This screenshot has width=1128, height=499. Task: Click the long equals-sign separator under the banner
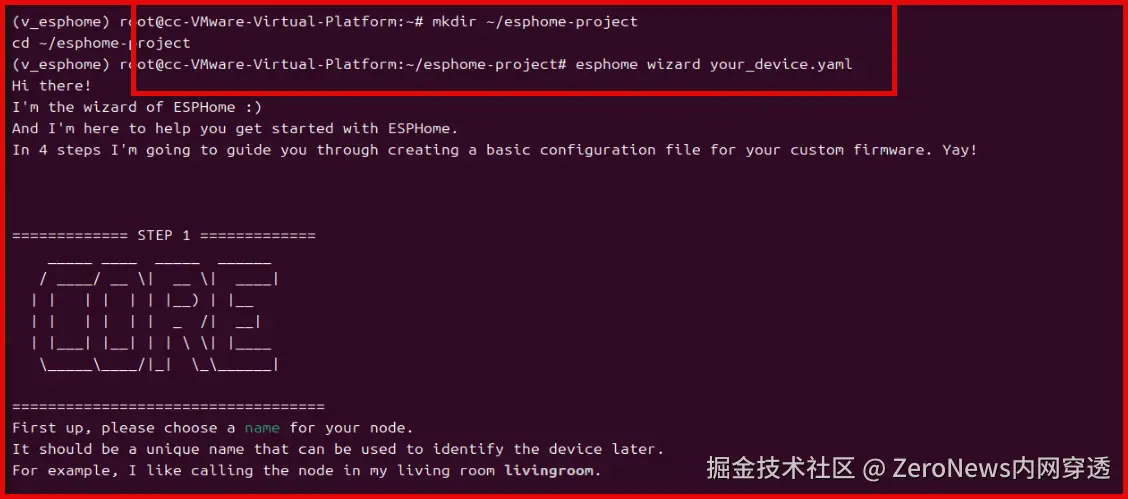pos(168,406)
